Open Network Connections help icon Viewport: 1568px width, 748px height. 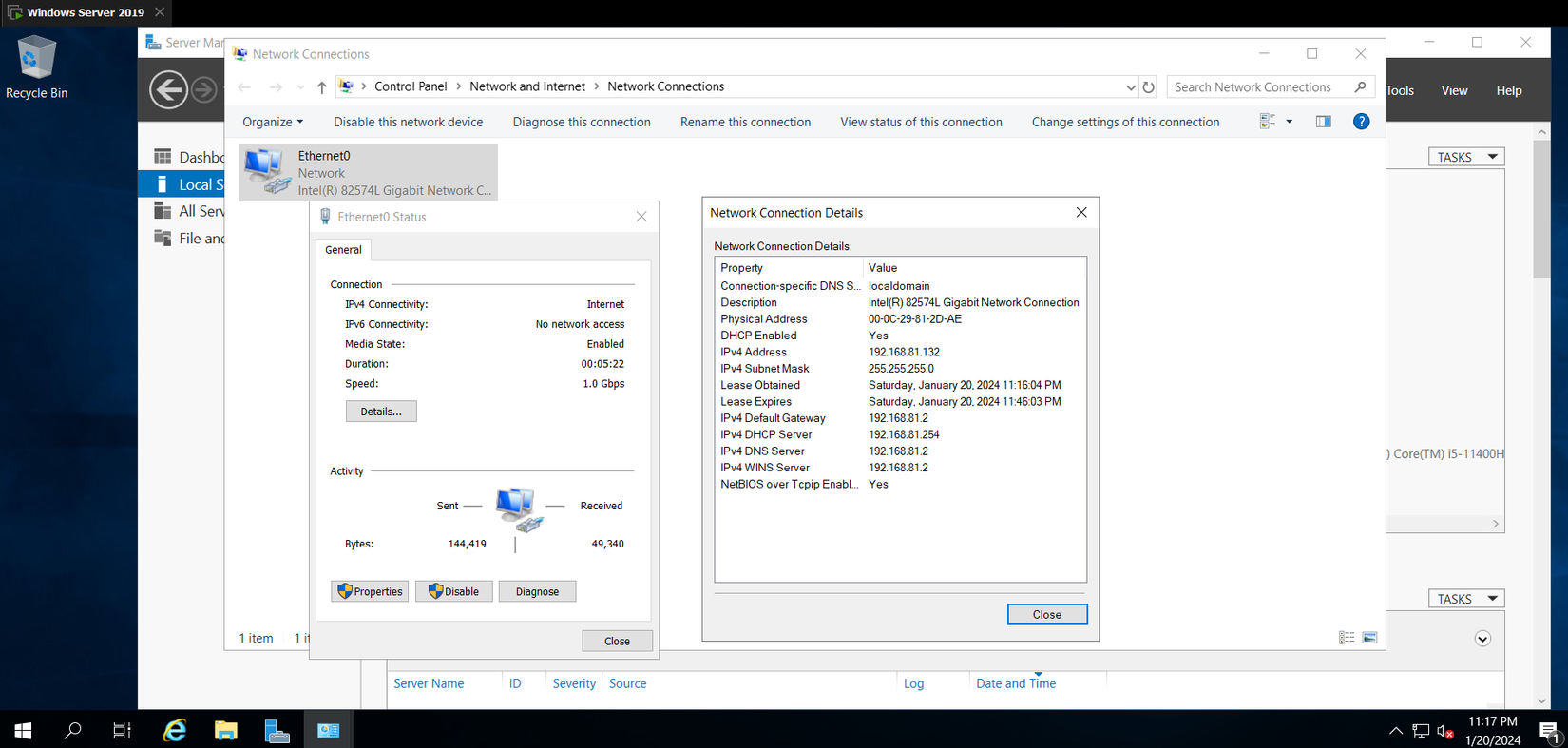click(1362, 122)
